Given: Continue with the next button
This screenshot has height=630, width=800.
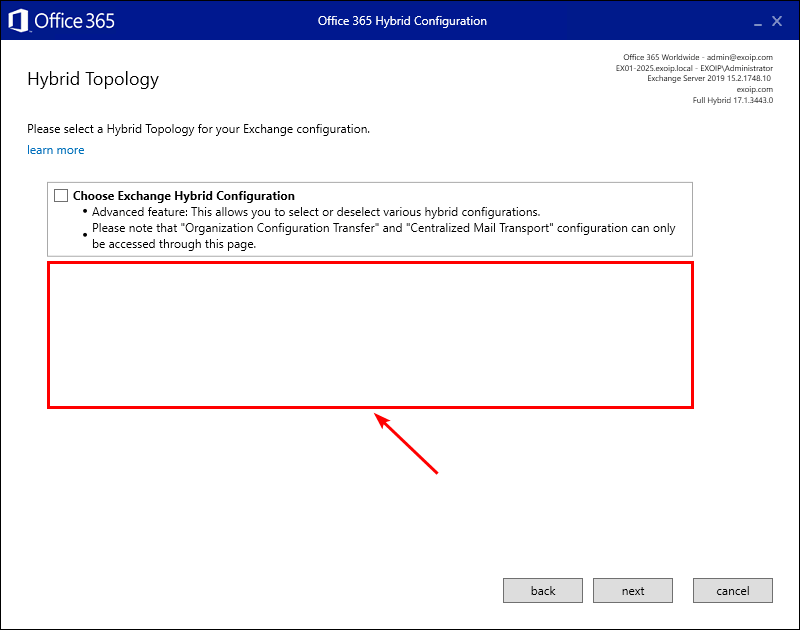Looking at the screenshot, I should (x=633, y=591).
